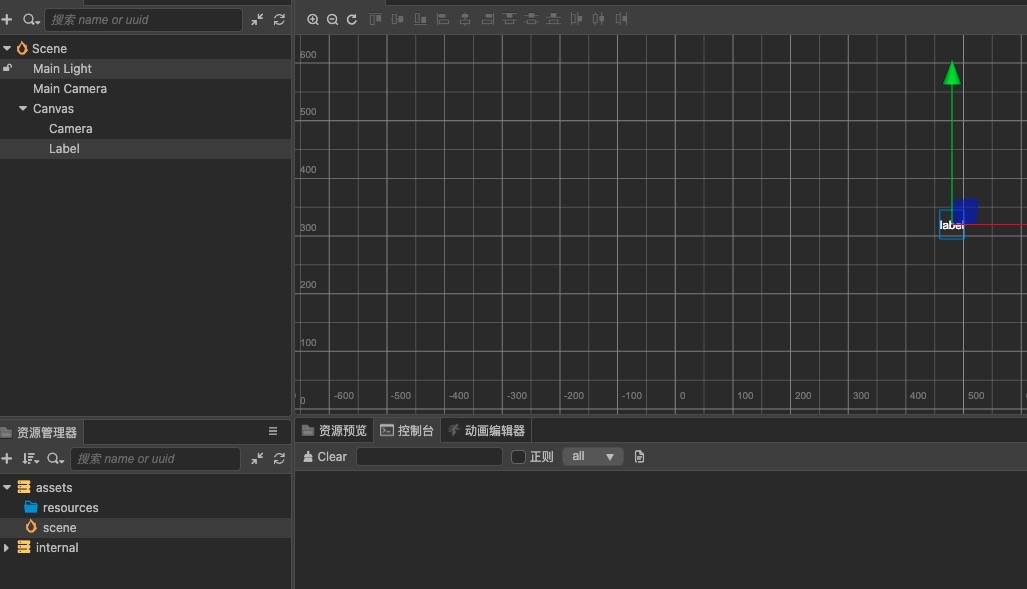Image resolution: width=1027 pixels, height=589 pixels.
Task: Align selected nodes to left edge
Action: [443, 19]
